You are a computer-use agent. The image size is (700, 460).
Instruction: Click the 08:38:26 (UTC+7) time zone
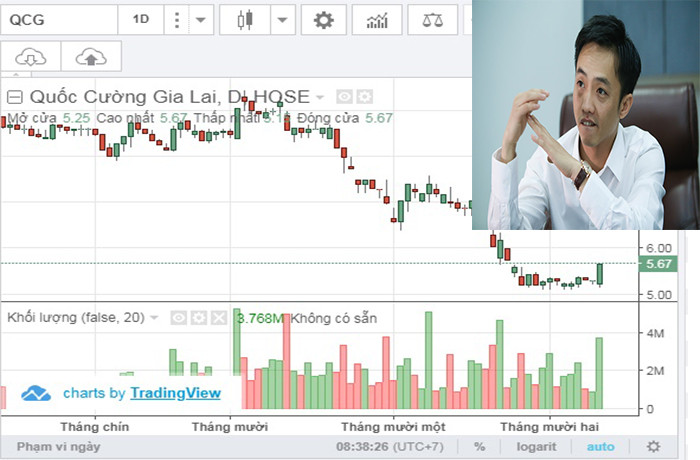pyautogui.click(x=390, y=447)
